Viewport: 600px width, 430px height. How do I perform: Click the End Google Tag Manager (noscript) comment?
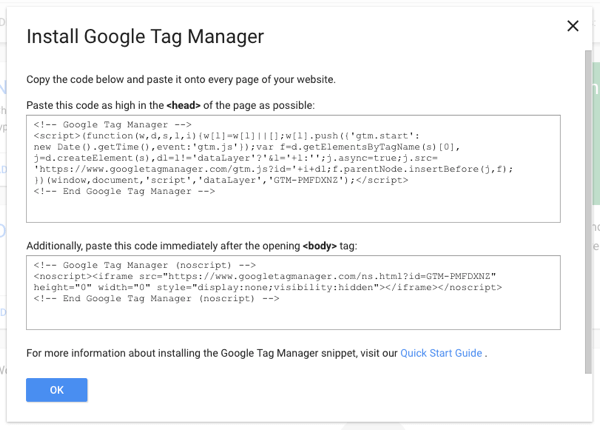[x=156, y=297]
